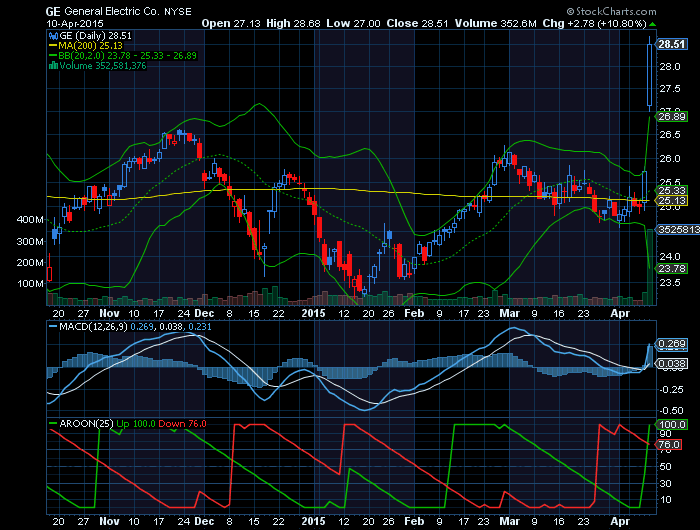Click the 2015 label under the price chart
This screenshot has width=700, height=530.
[x=313, y=313]
